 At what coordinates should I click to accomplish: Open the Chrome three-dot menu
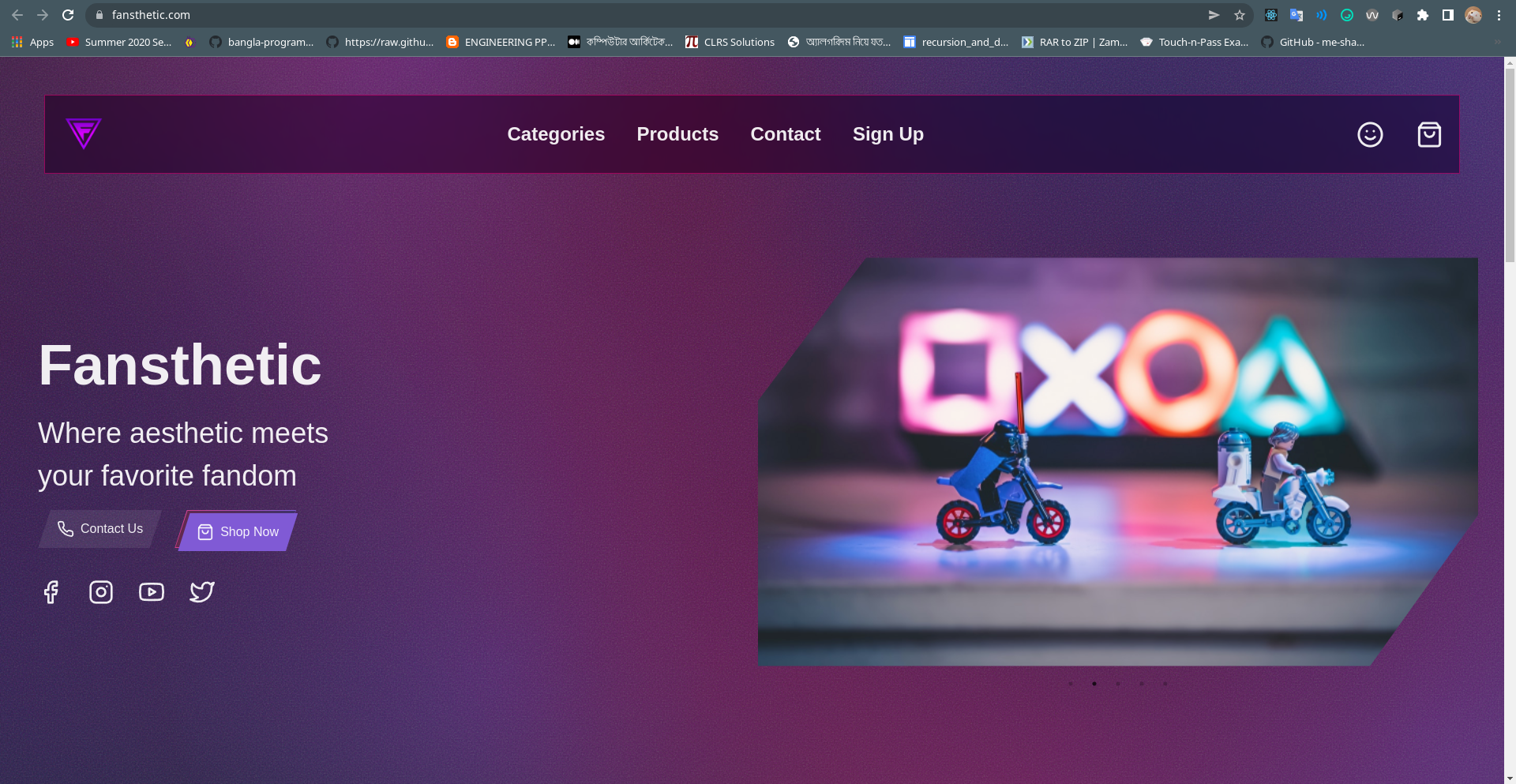(1499, 15)
